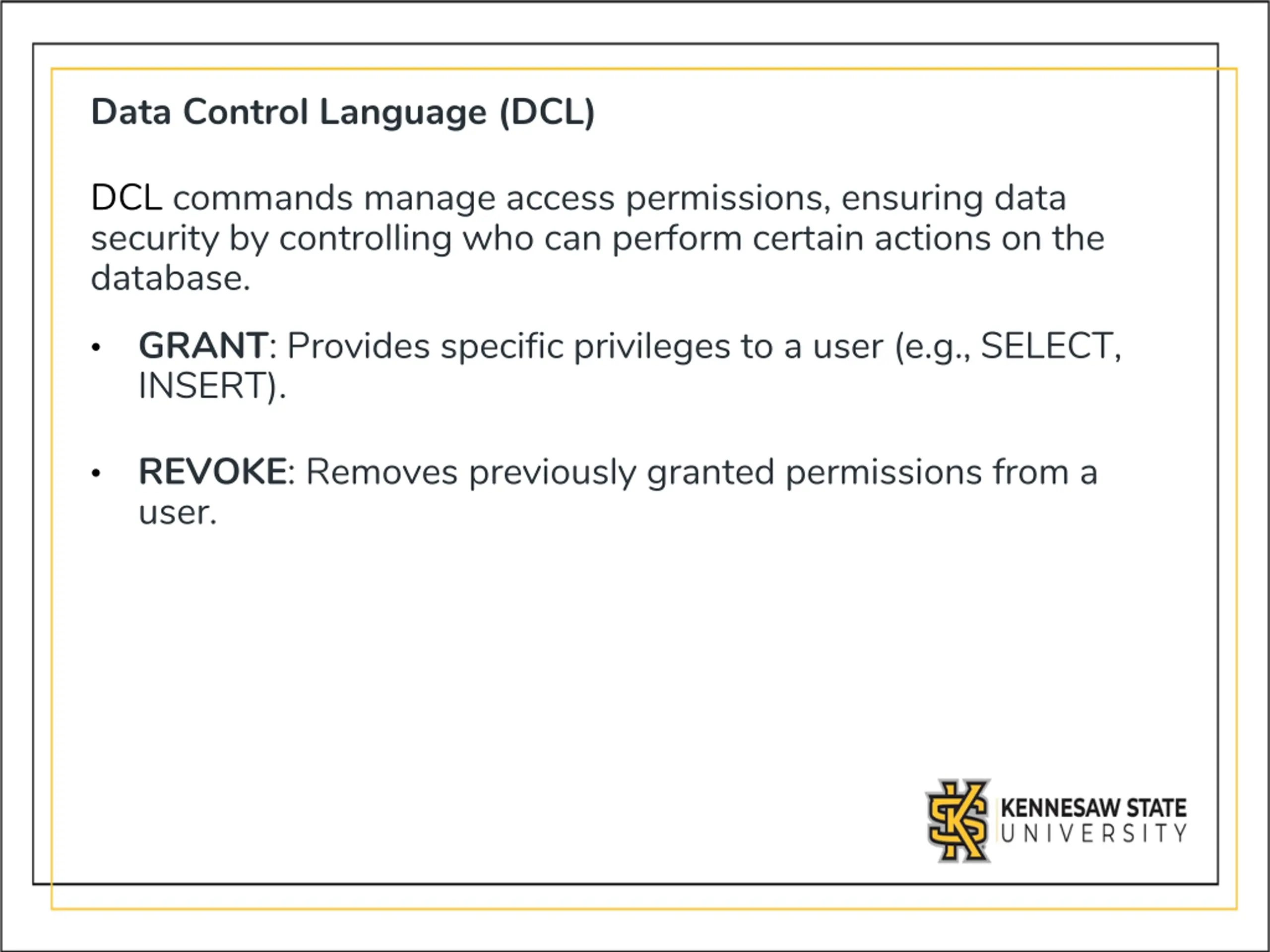Image resolution: width=1270 pixels, height=952 pixels.
Task: Click the word Provides after GRANT
Action: point(358,346)
